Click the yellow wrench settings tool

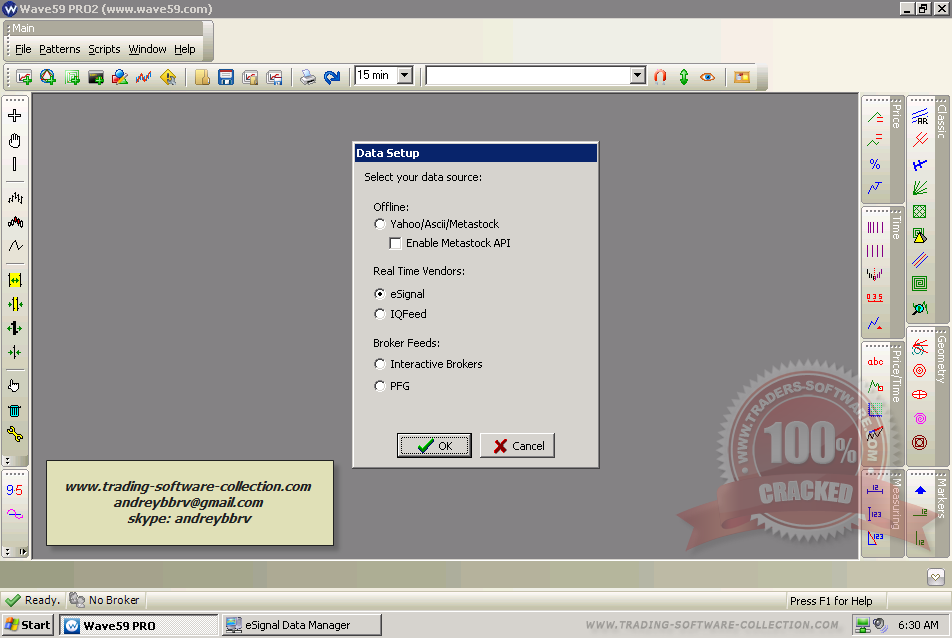[x=14, y=434]
